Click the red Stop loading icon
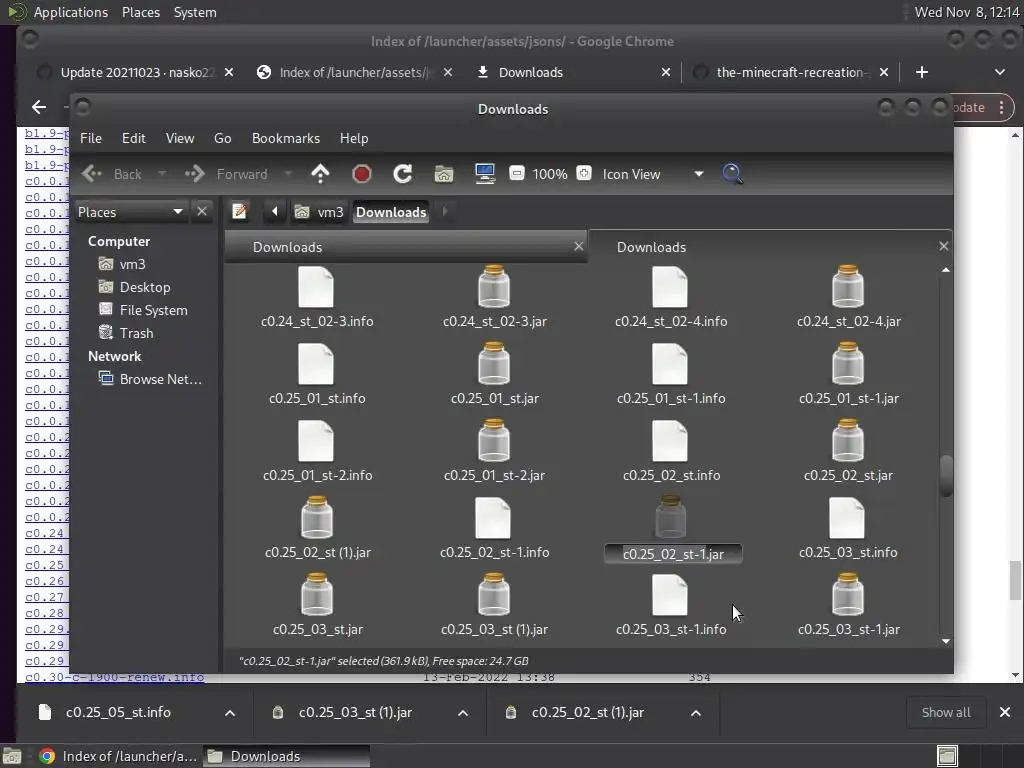This screenshot has height=768, width=1024. 362,174
